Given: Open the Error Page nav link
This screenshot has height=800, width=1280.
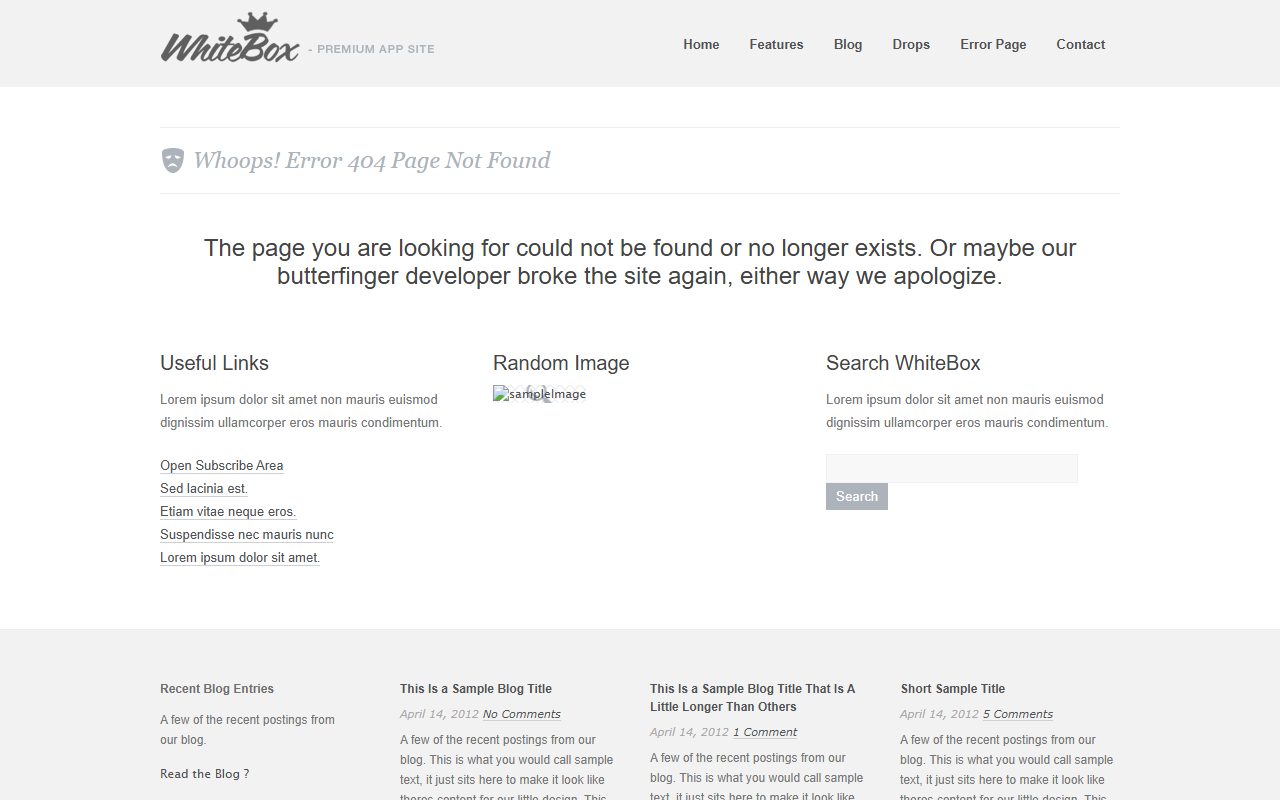Looking at the screenshot, I should tap(993, 44).
